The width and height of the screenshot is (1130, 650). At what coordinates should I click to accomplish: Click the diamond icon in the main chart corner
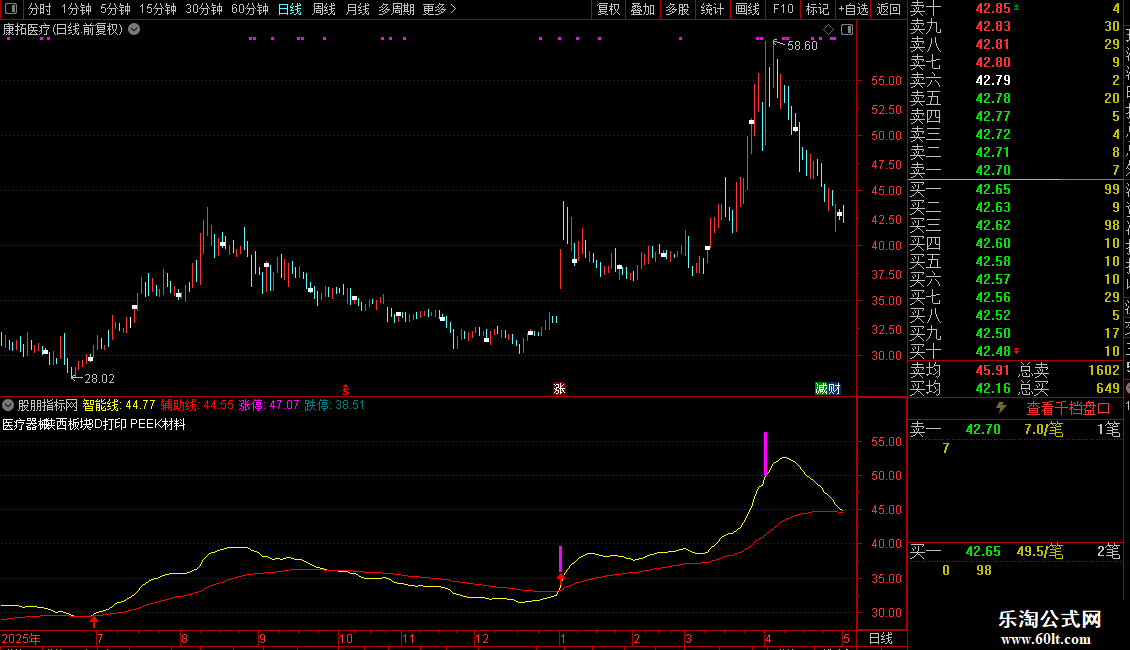click(829, 30)
